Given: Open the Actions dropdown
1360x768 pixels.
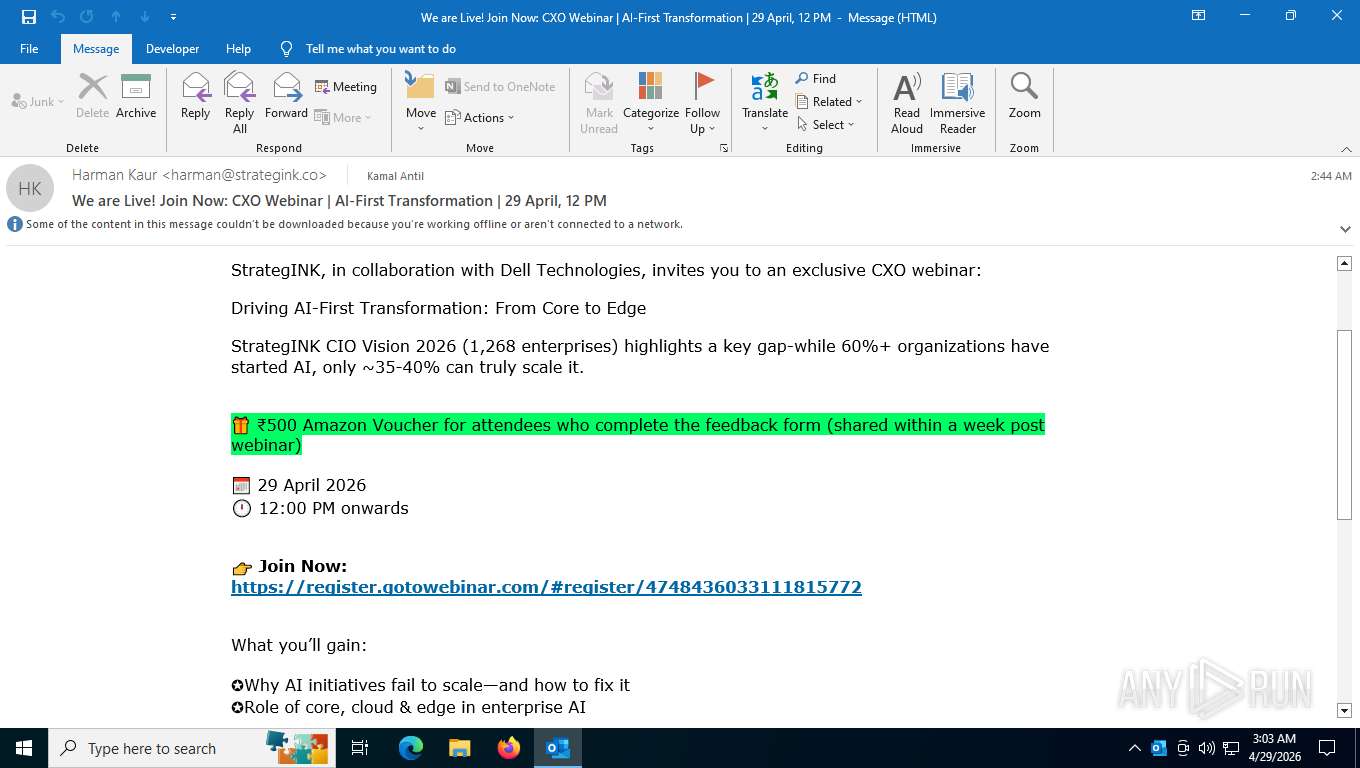Looking at the screenshot, I should click(x=480, y=117).
